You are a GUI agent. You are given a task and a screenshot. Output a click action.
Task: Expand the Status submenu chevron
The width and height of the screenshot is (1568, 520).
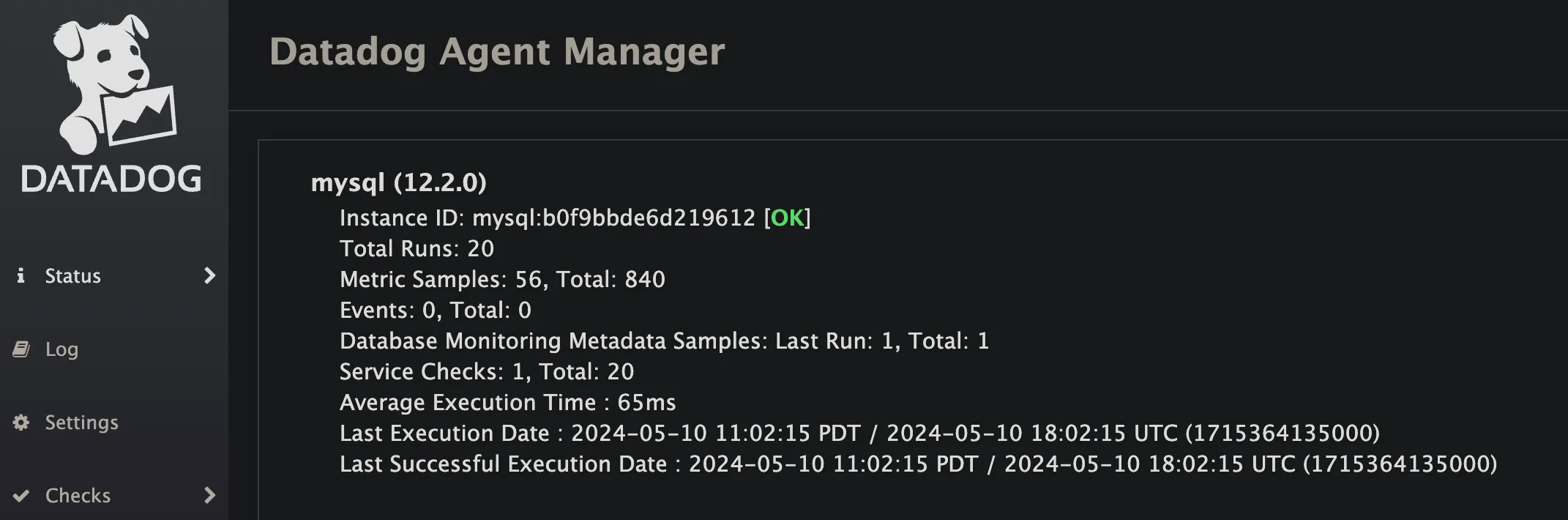click(209, 275)
